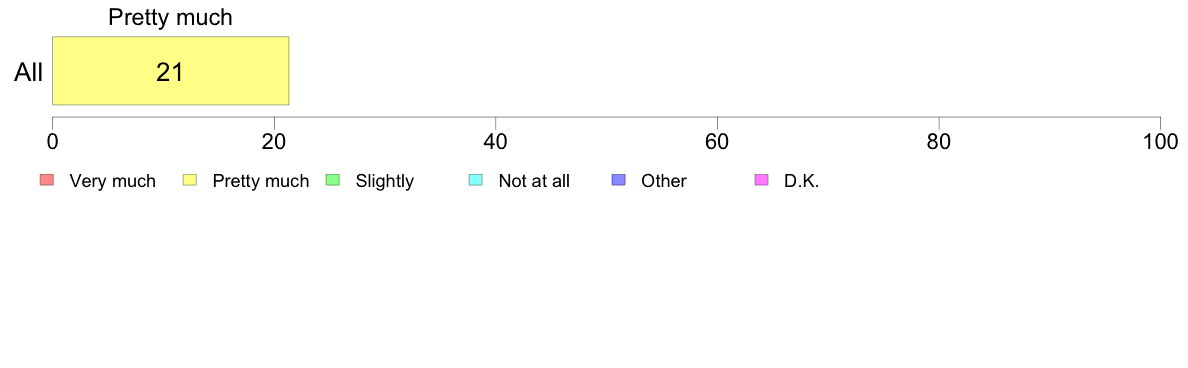Click the 'Other' legend text
This screenshot has width=1188, height=368.
tap(664, 181)
